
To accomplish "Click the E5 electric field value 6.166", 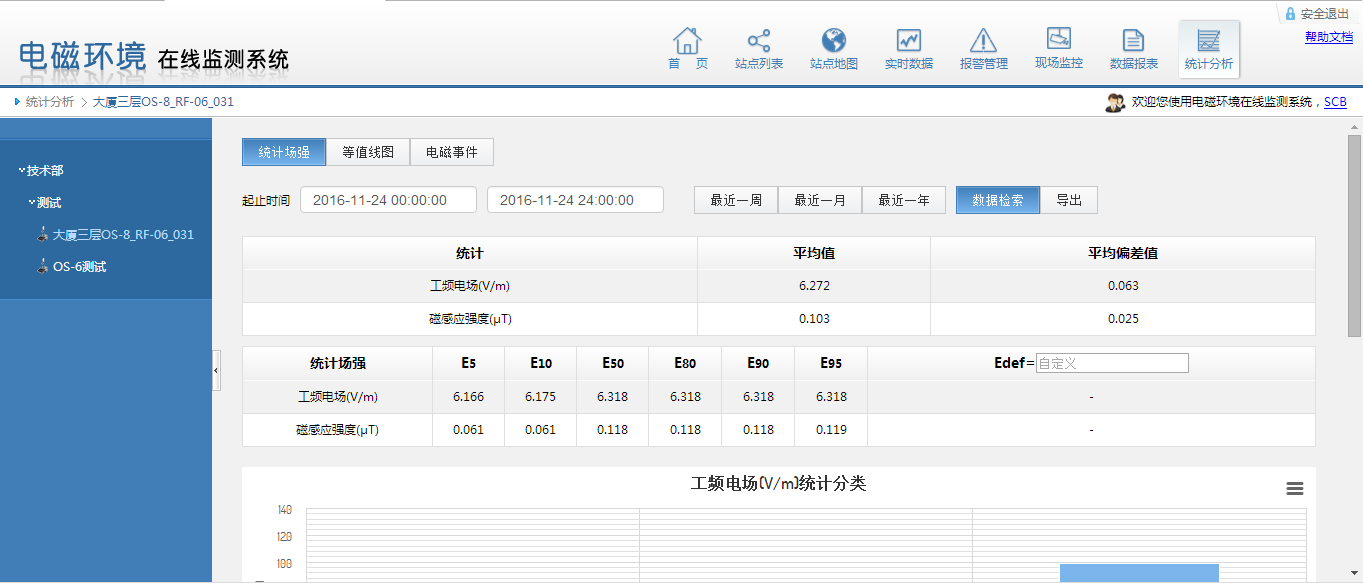I will point(468,397).
